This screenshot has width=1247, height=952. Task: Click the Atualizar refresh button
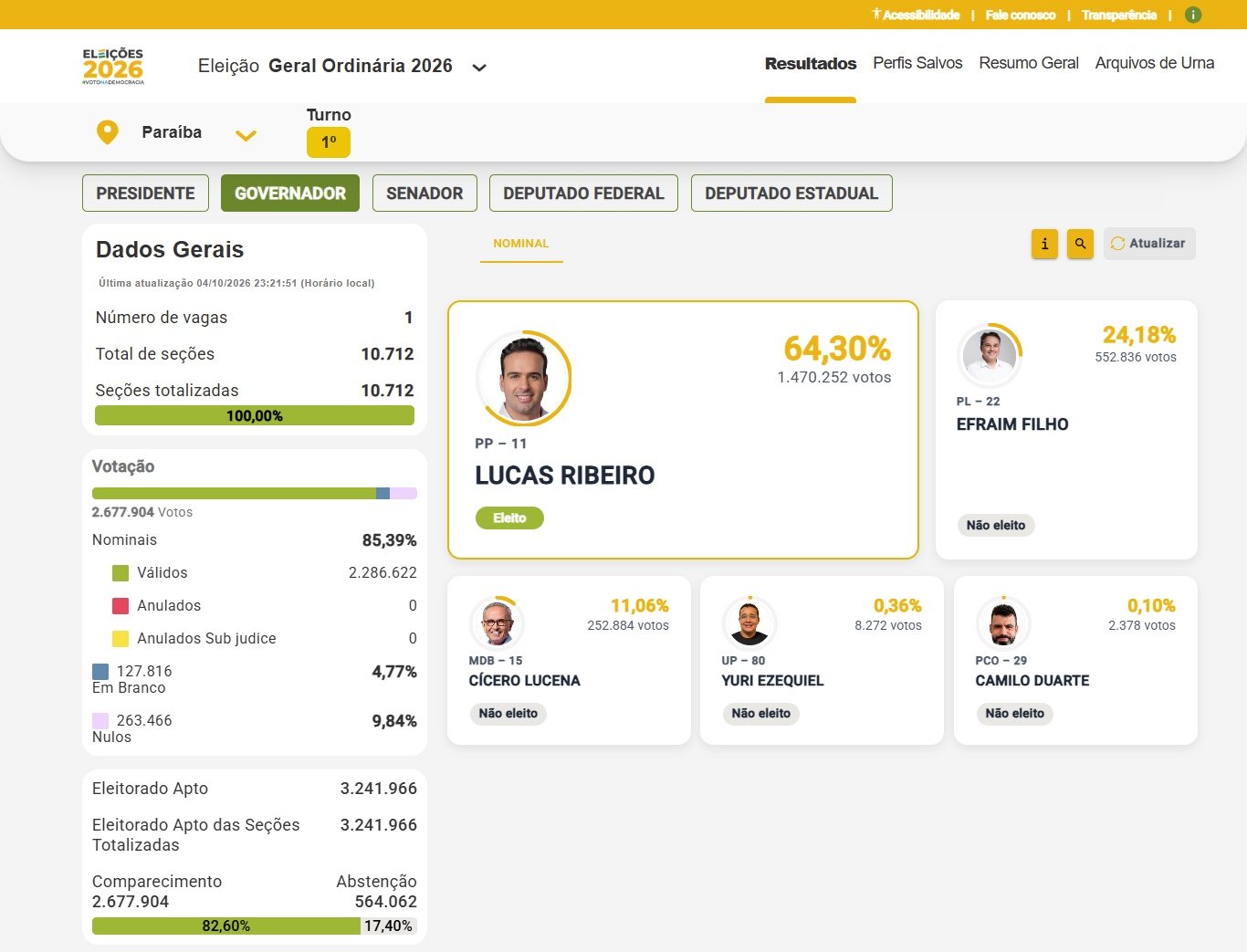pos(1149,244)
